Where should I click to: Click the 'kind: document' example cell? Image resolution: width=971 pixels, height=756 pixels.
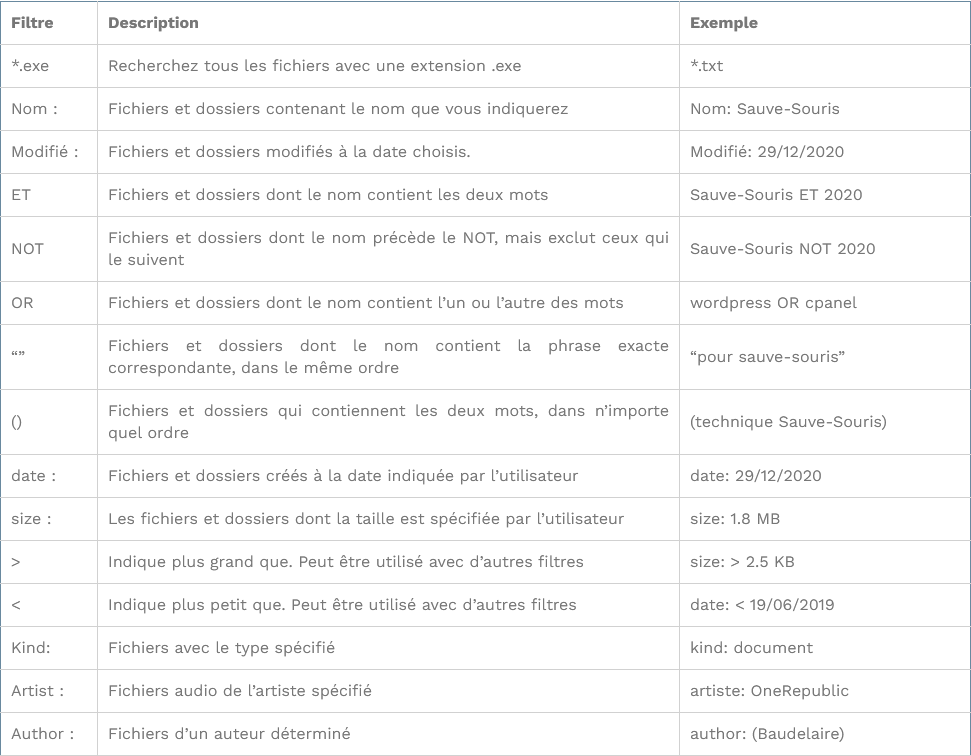(751, 648)
